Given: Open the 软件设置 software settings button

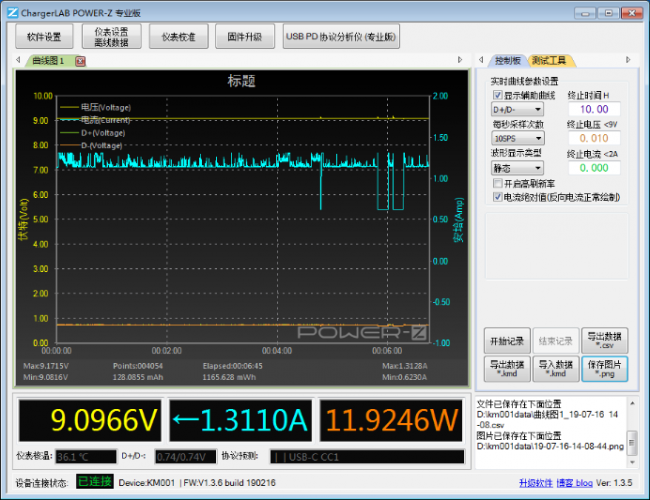Looking at the screenshot, I should (x=44, y=36).
